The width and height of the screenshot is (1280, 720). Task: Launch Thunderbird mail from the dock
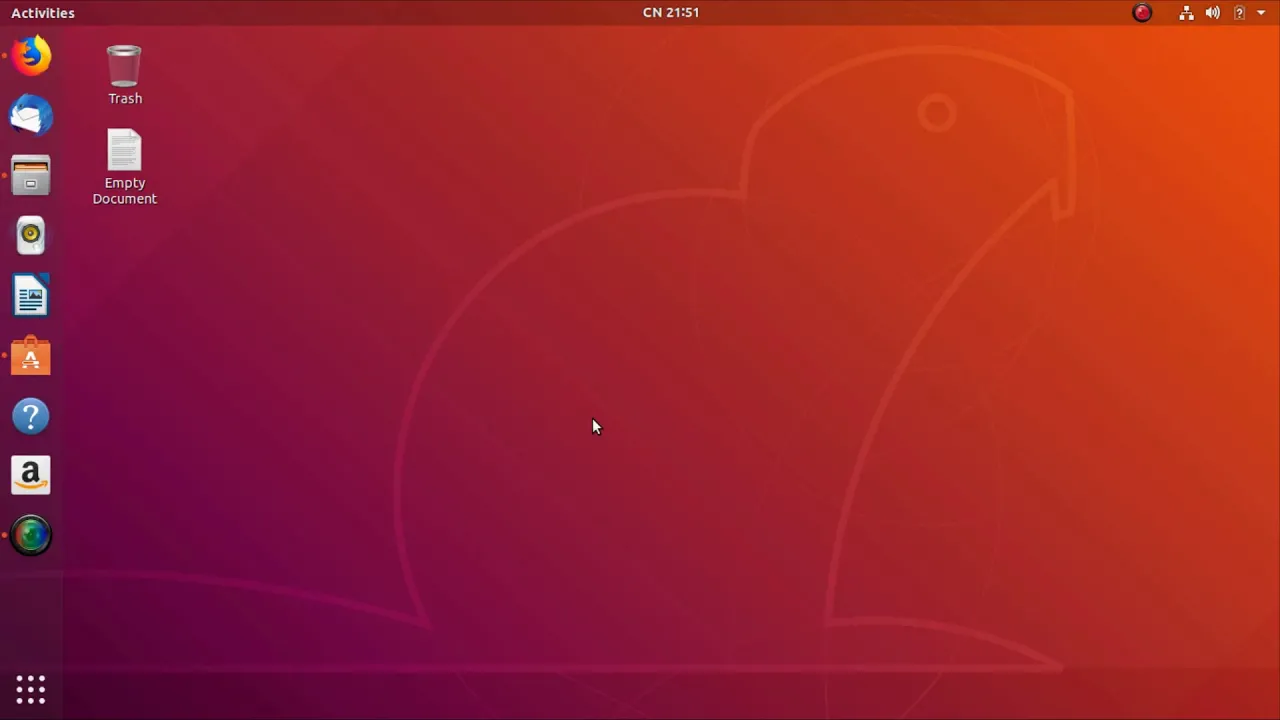coord(31,116)
